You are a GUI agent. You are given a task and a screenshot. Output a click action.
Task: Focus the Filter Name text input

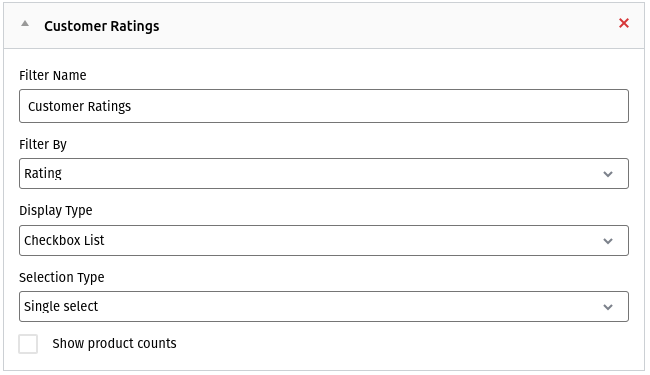point(324,106)
